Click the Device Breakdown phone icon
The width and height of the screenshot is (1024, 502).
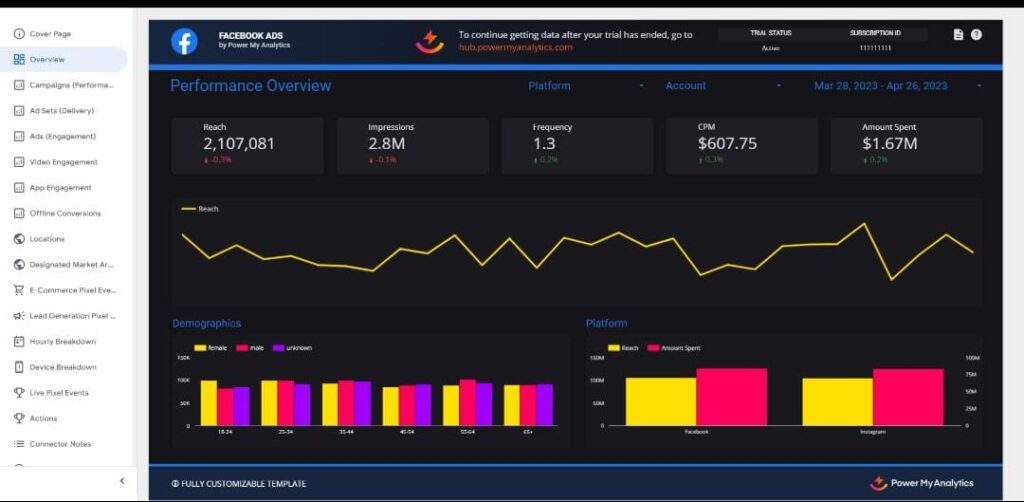point(19,367)
